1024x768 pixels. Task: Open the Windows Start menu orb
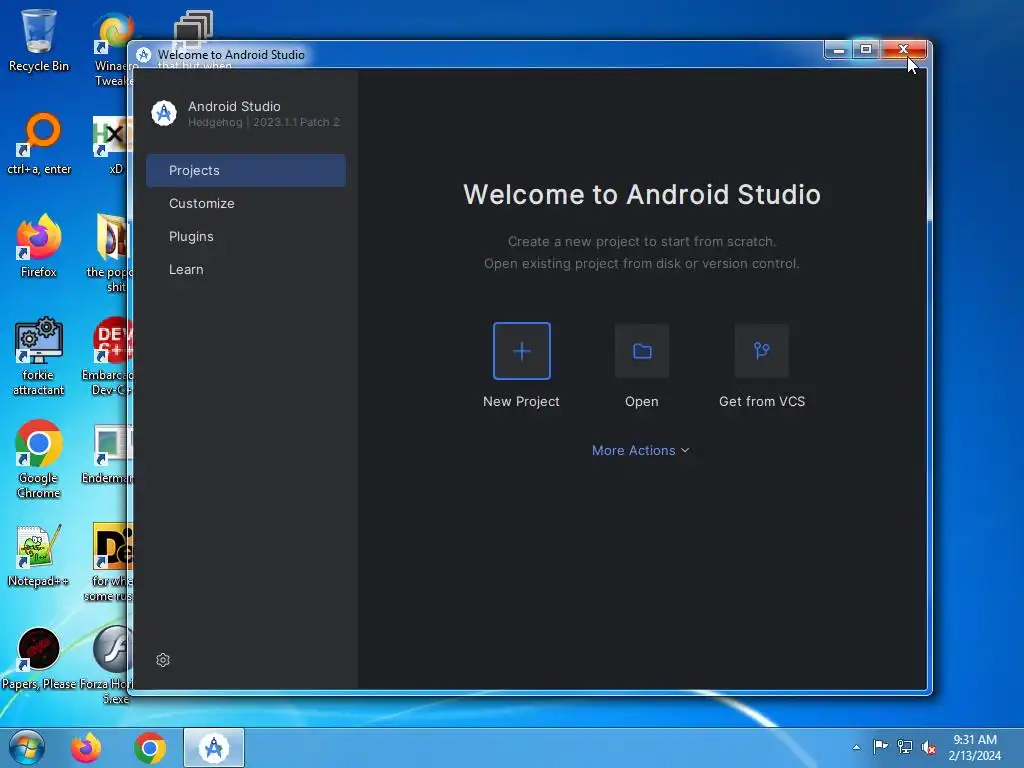(x=27, y=748)
